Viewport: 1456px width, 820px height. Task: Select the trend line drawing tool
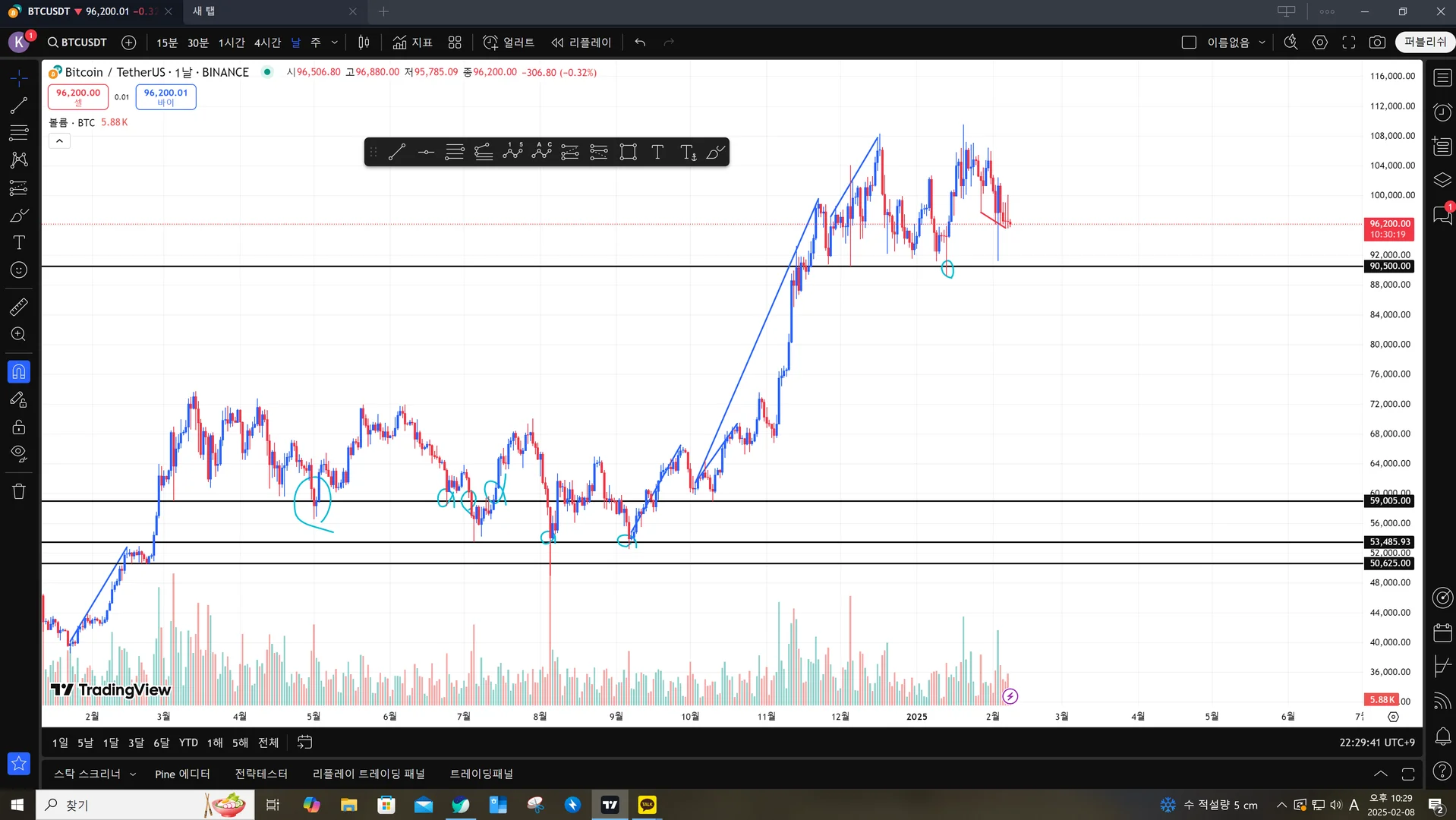[19, 106]
